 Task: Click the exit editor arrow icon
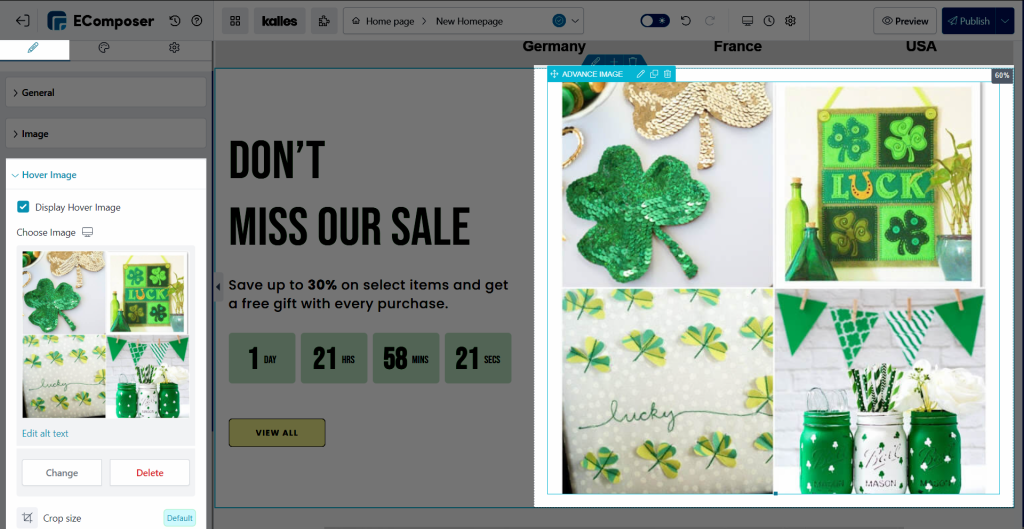tap(22, 21)
